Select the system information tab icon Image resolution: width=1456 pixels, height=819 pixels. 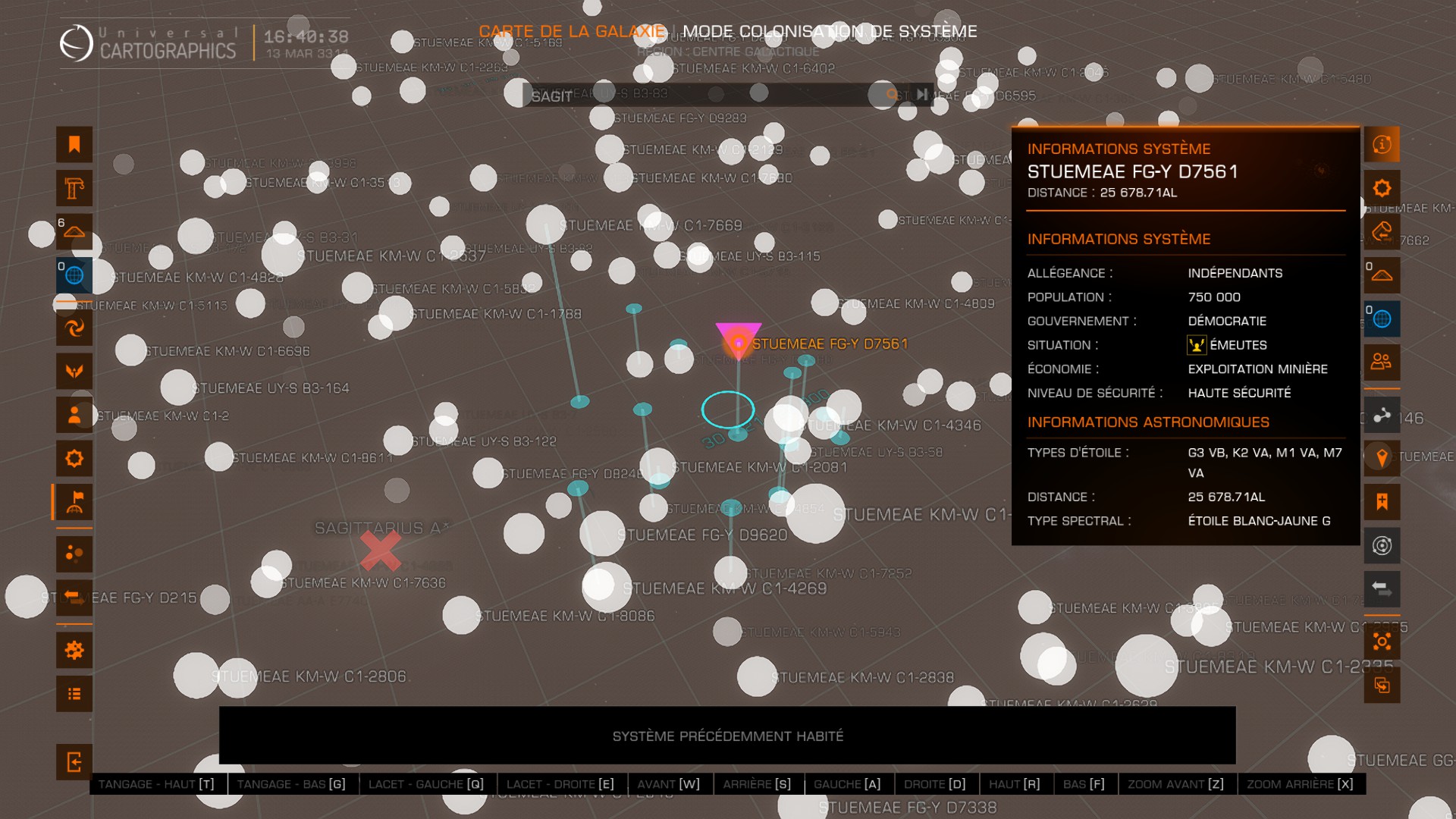1382,144
